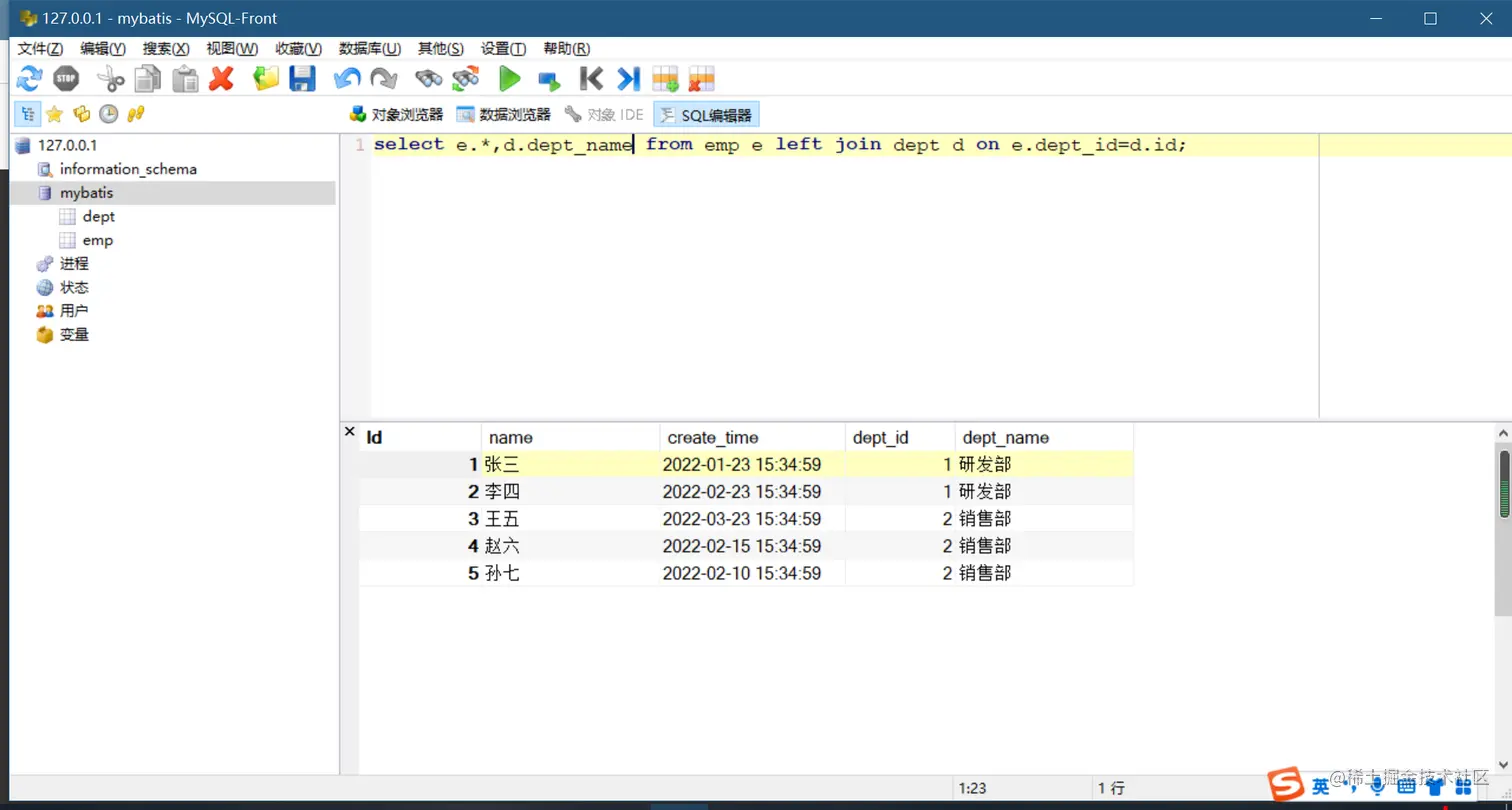The width and height of the screenshot is (1512, 810).
Task: Run the query with the green play icon
Action: coord(510,78)
